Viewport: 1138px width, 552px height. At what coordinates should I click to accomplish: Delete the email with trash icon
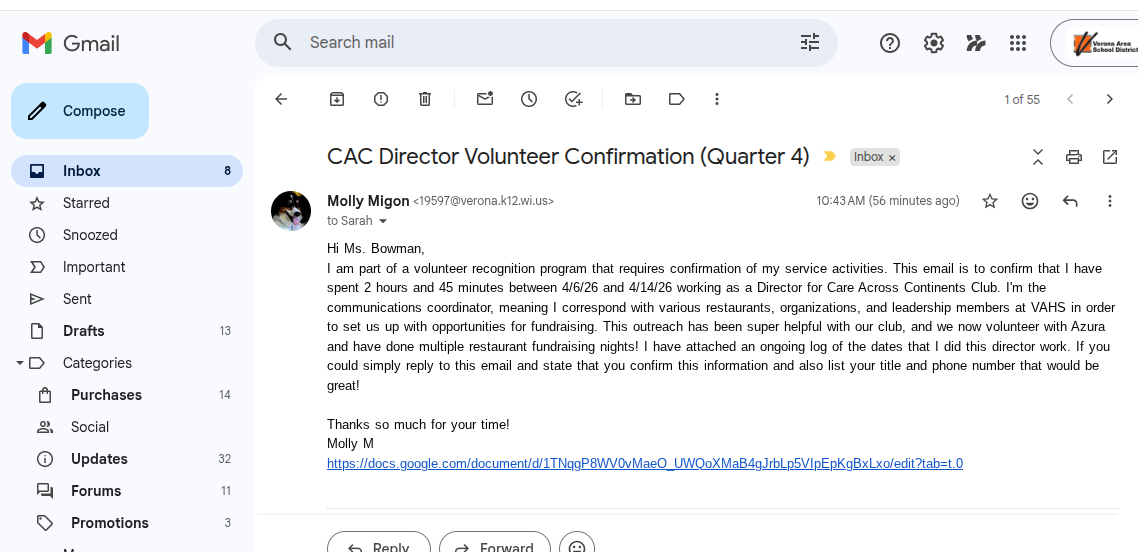(425, 99)
